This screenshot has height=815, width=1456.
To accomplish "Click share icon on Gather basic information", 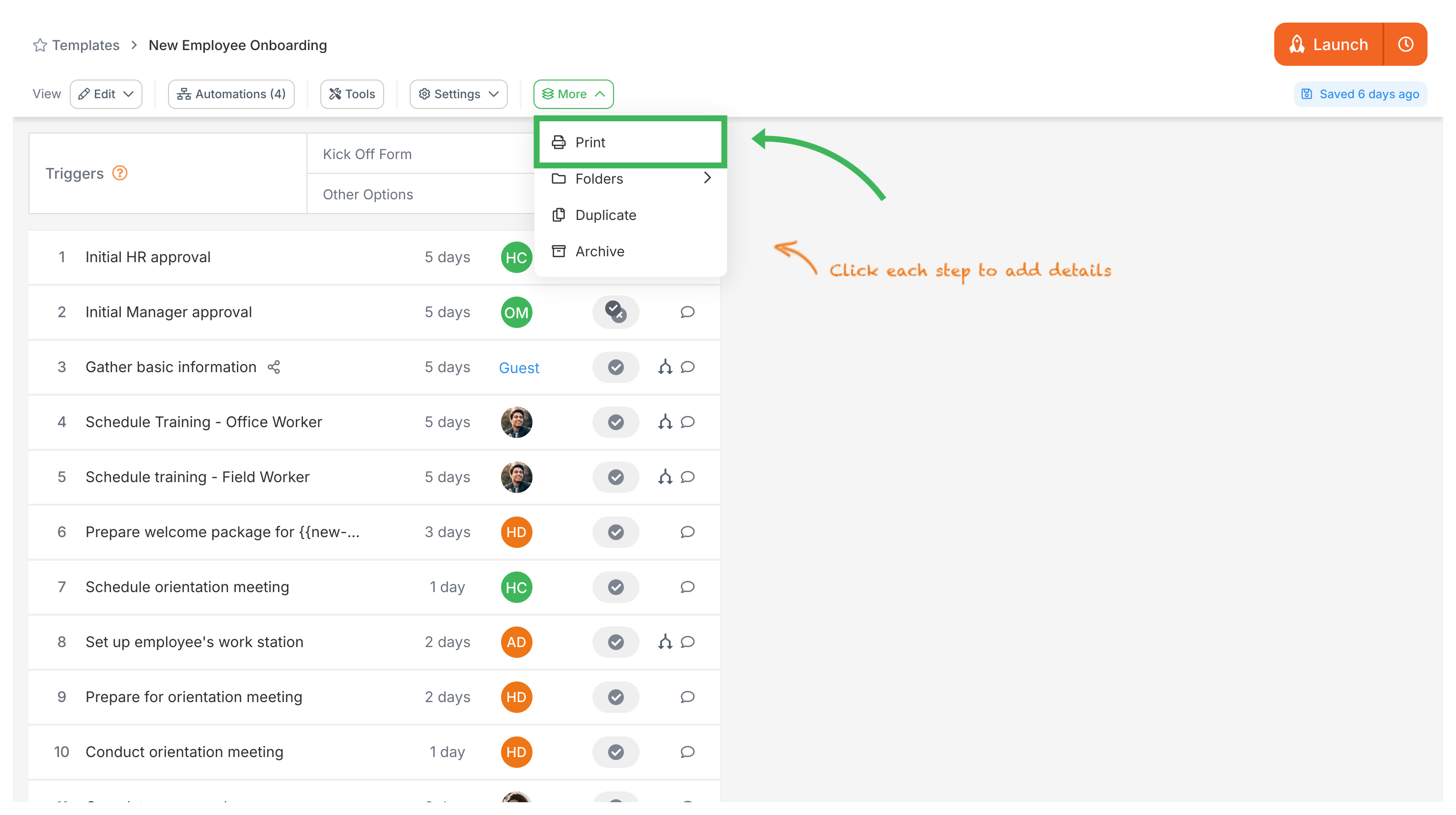I will coord(274,367).
